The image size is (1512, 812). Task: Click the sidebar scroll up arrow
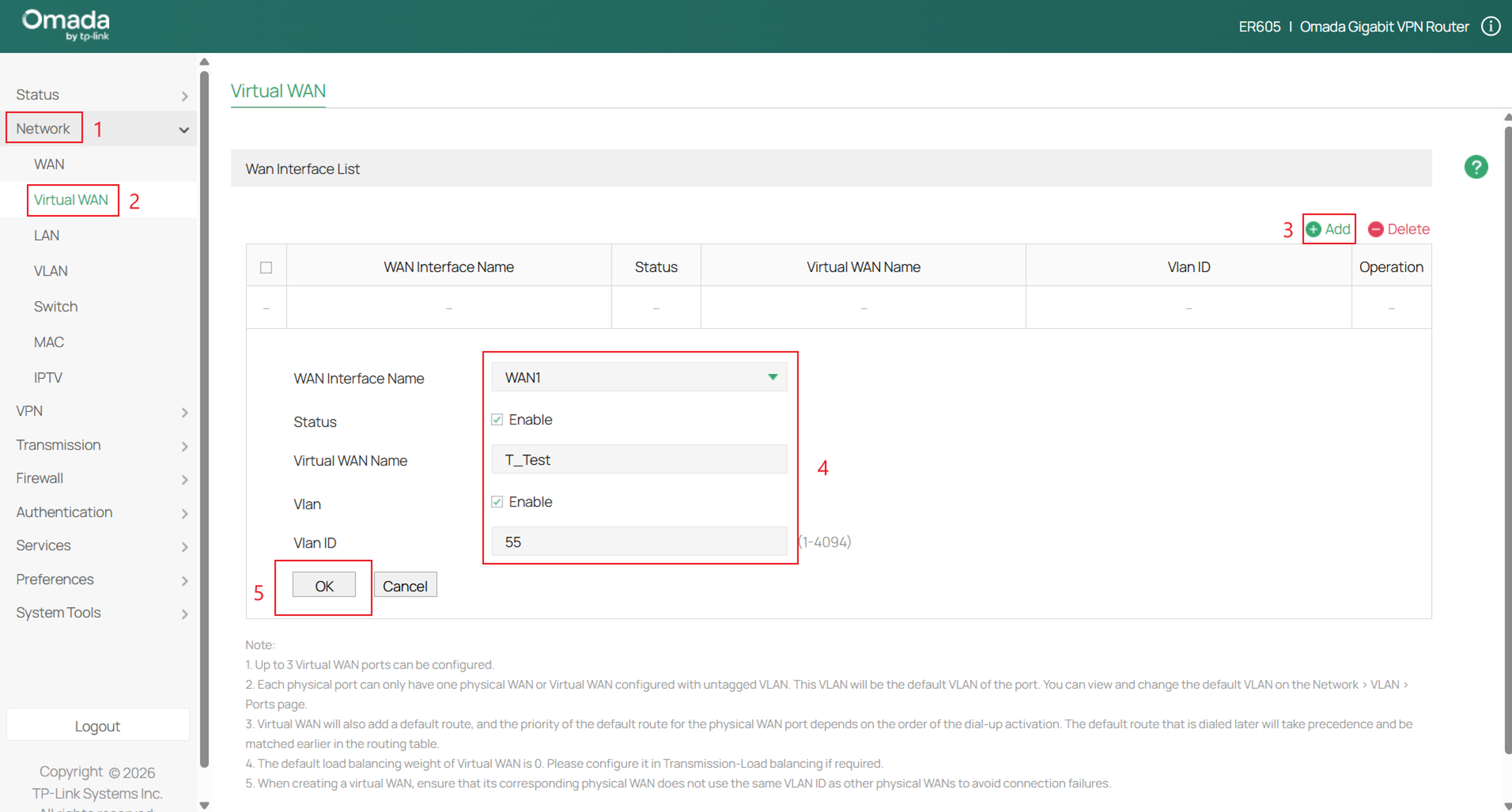click(x=205, y=62)
